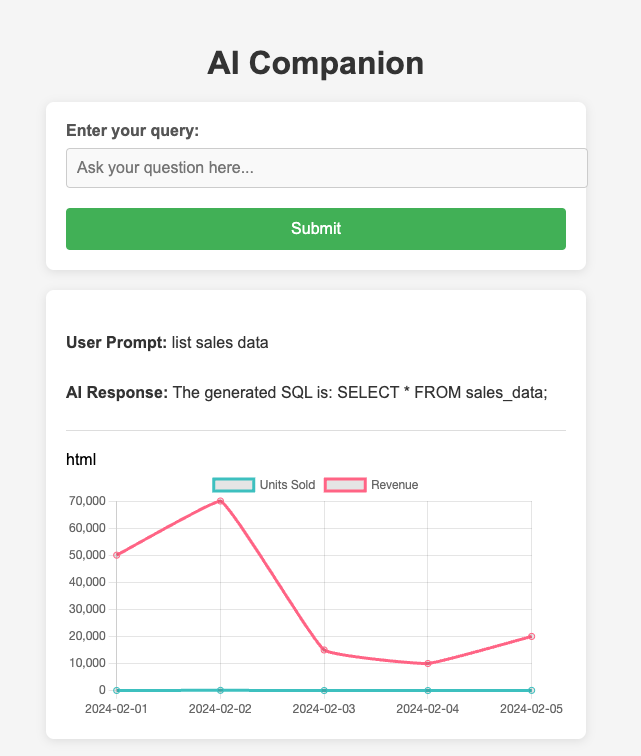The image size is (641, 756).
Task: Select the Revenue data point for 2024-02-05
Action: click(x=531, y=636)
